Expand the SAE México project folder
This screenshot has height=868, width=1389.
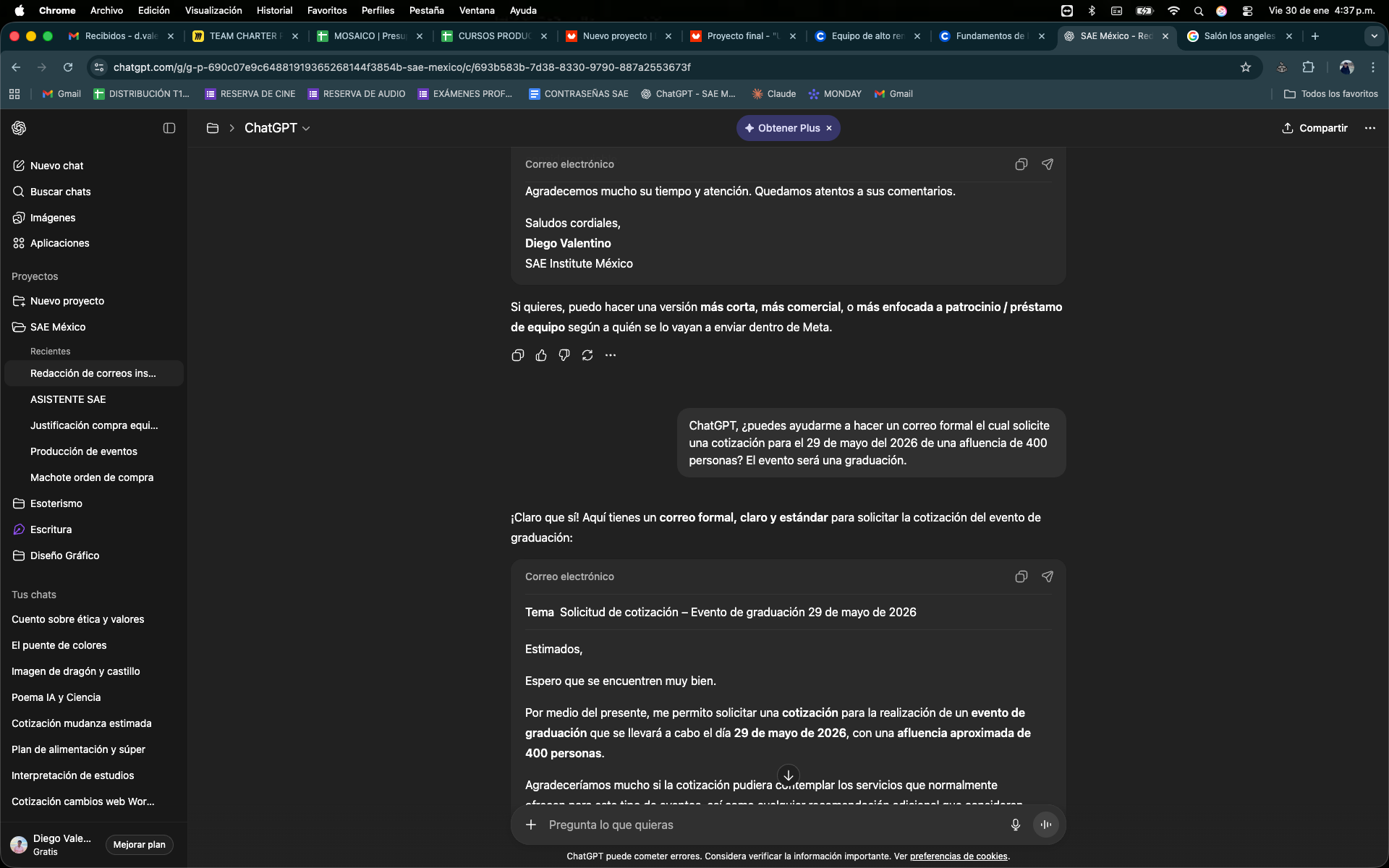click(58, 327)
